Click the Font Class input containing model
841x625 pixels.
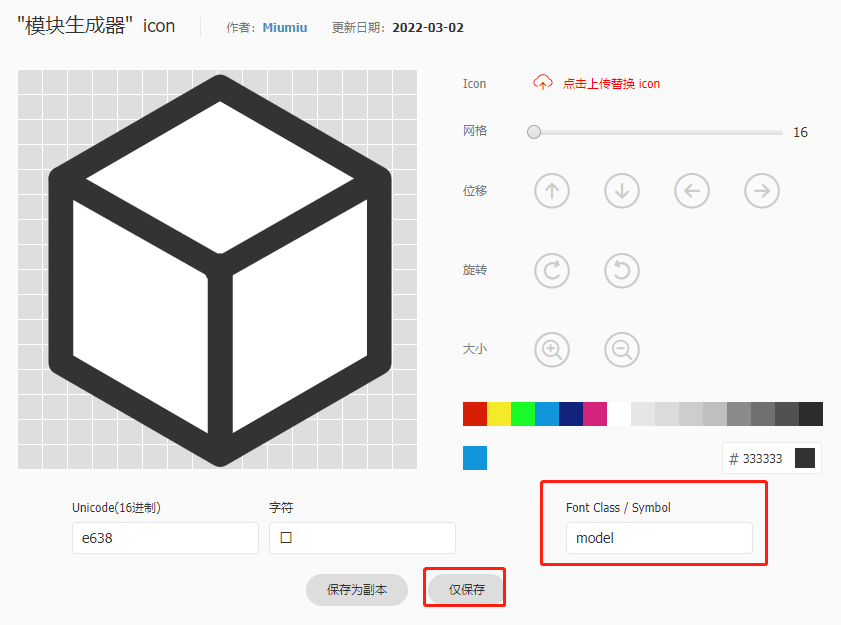point(659,538)
